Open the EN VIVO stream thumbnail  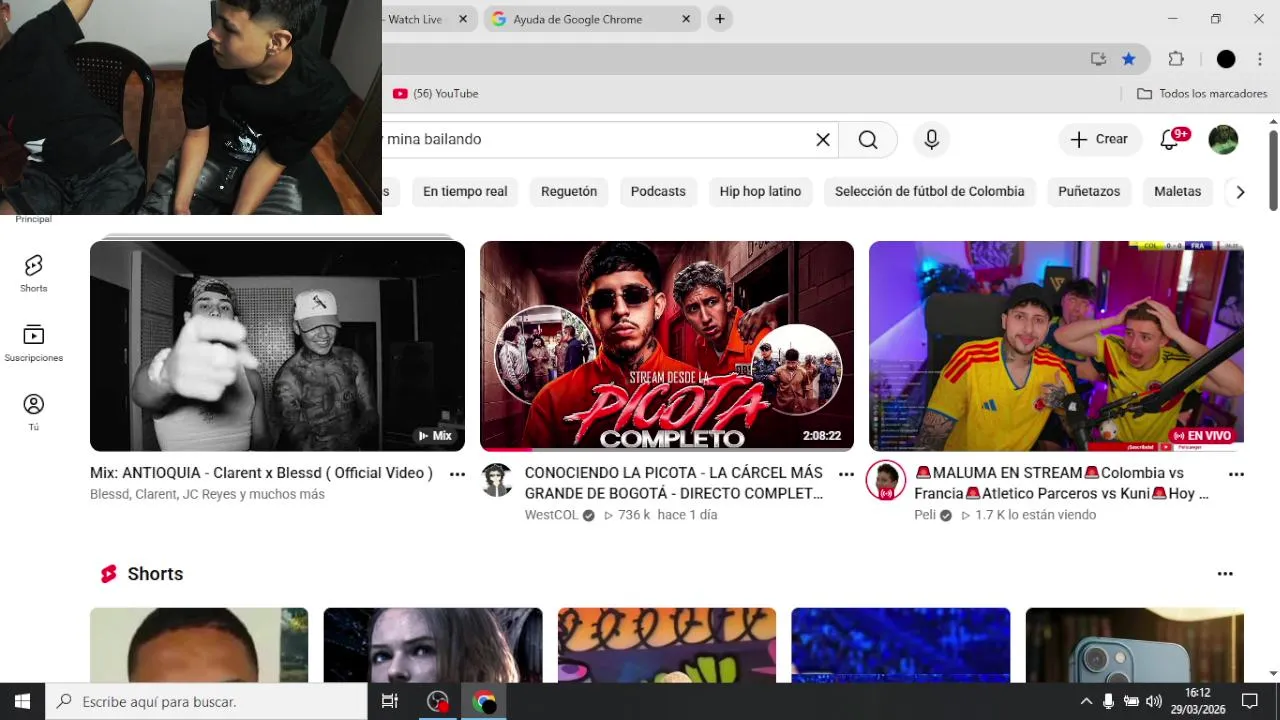pyautogui.click(x=1056, y=346)
